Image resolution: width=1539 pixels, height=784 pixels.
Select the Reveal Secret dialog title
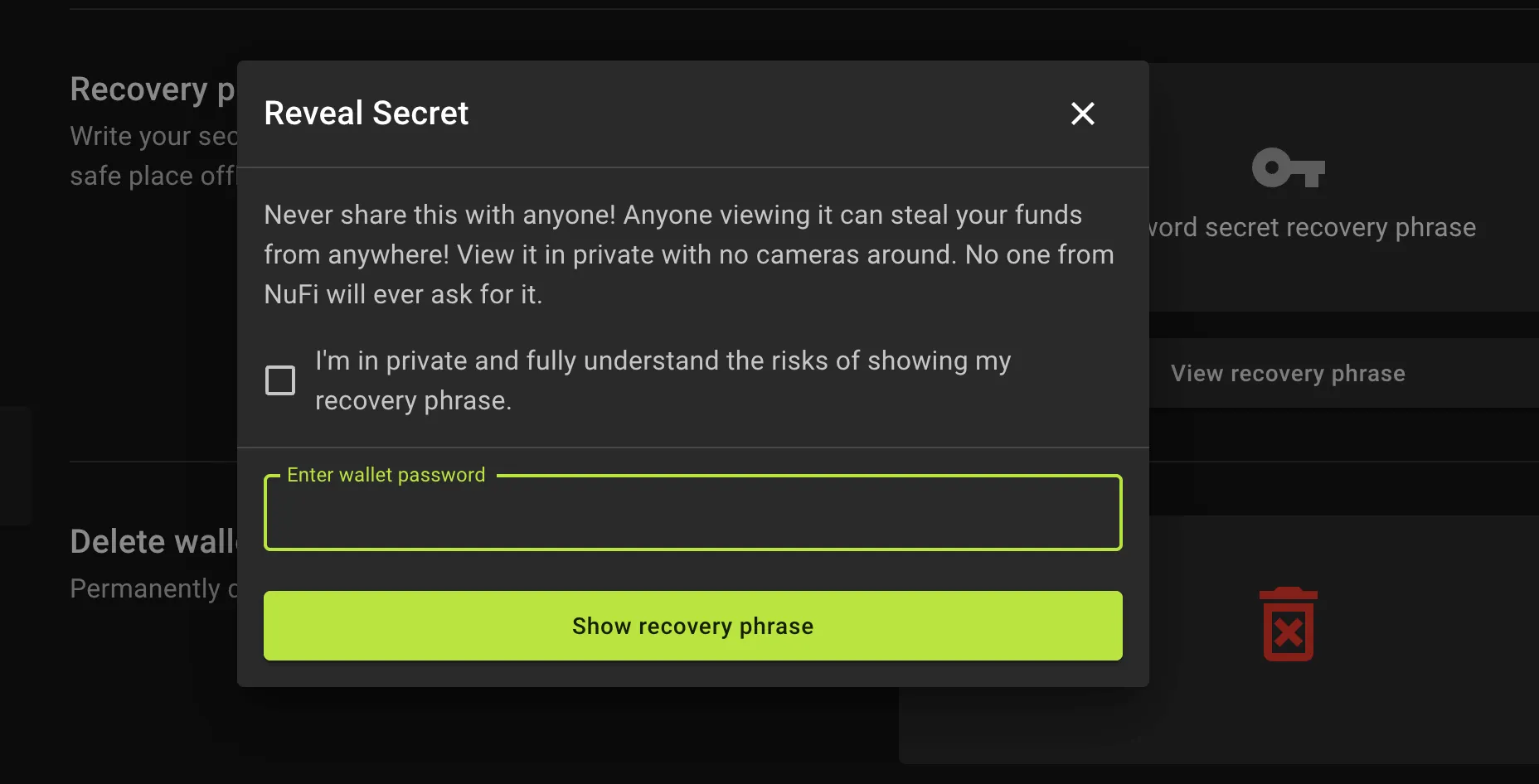[366, 113]
